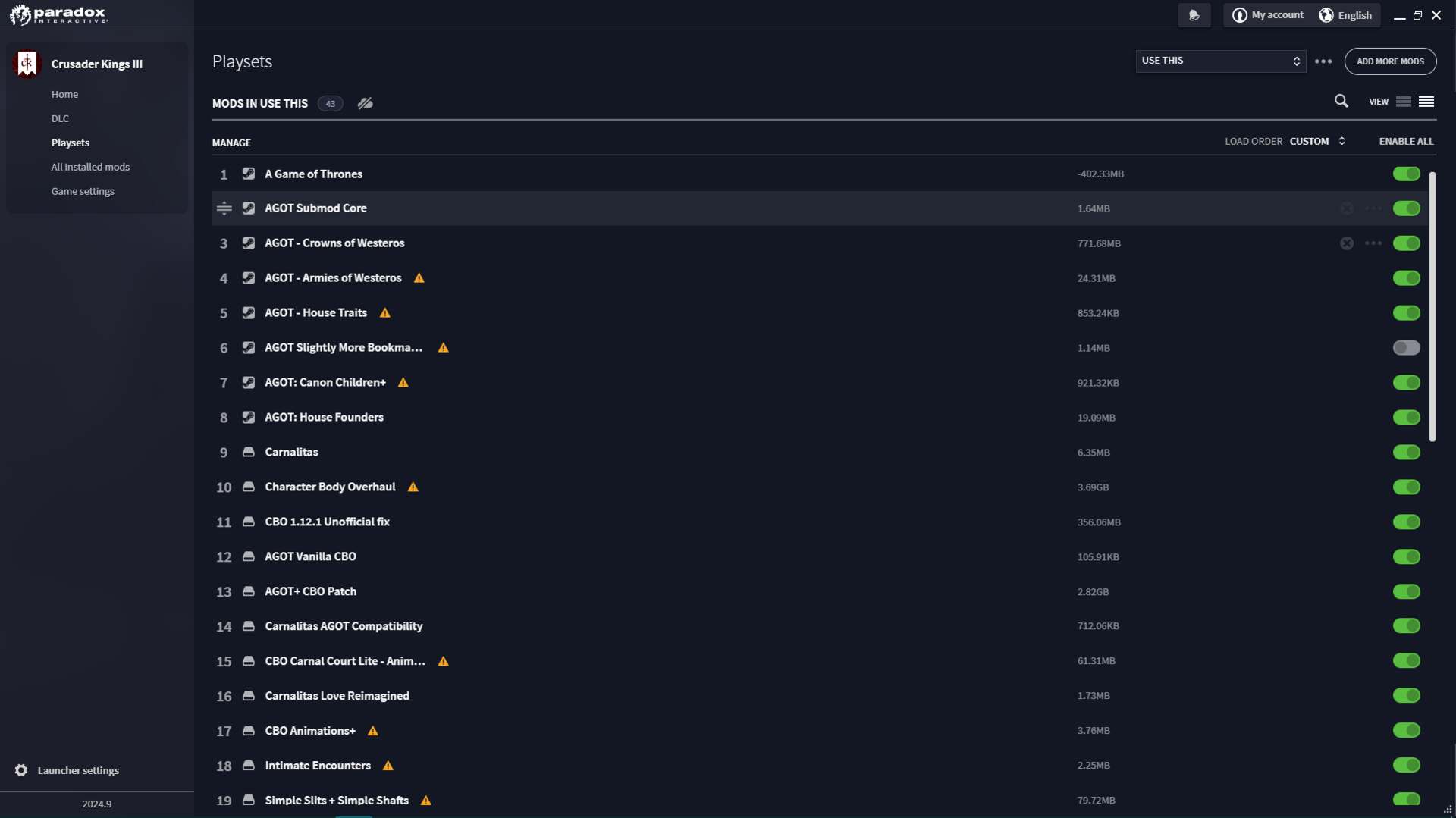The height and width of the screenshot is (818, 1456).
Task: Click the 43 mods count badge
Action: (x=331, y=103)
